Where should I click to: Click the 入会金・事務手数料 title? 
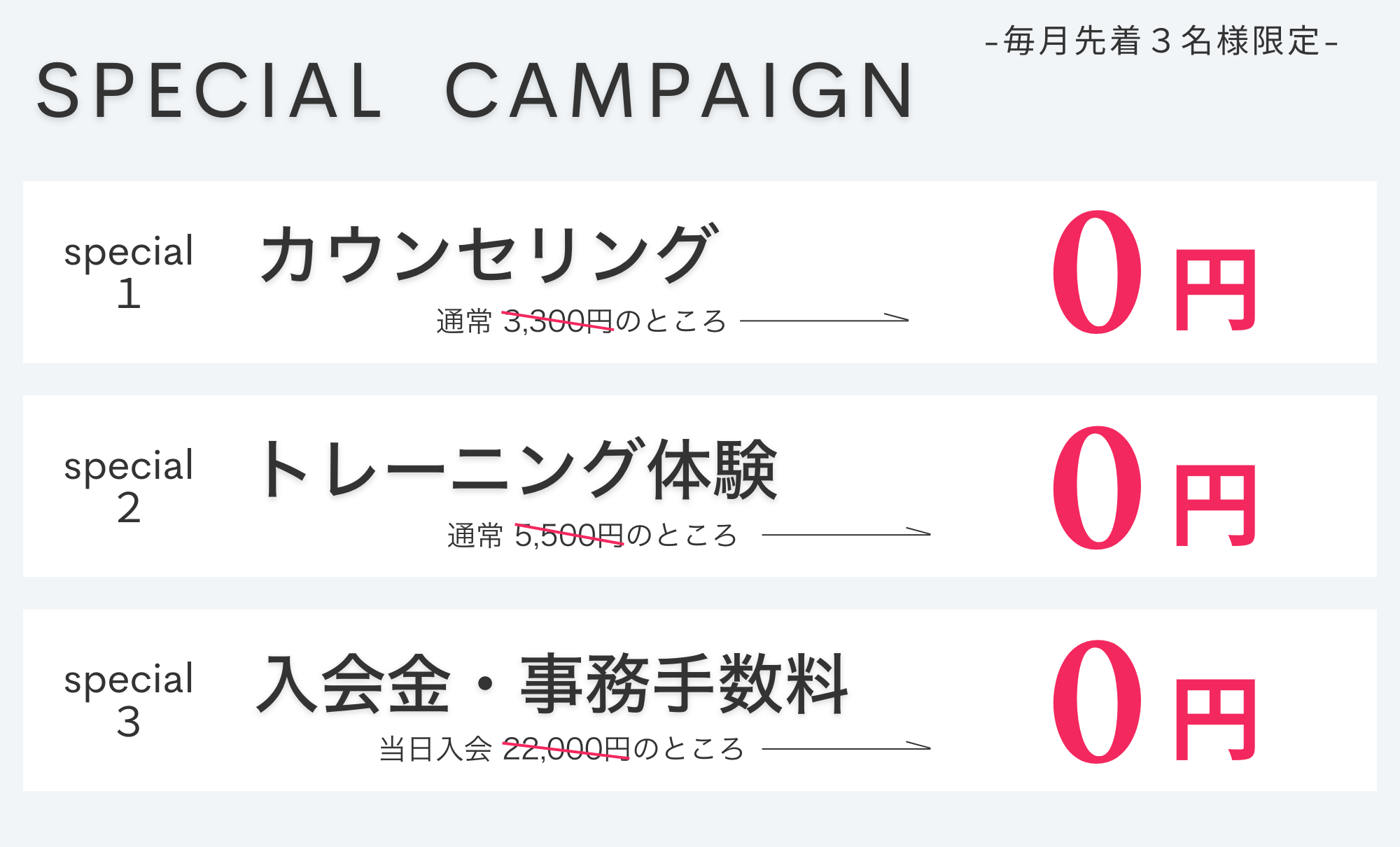point(552,683)
